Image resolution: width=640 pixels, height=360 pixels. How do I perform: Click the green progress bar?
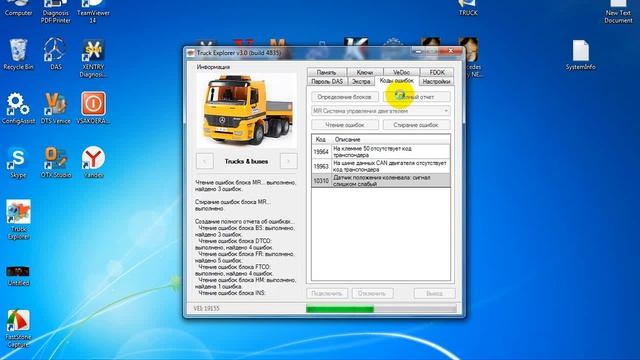pyautogui.click(x=340, y=309)
